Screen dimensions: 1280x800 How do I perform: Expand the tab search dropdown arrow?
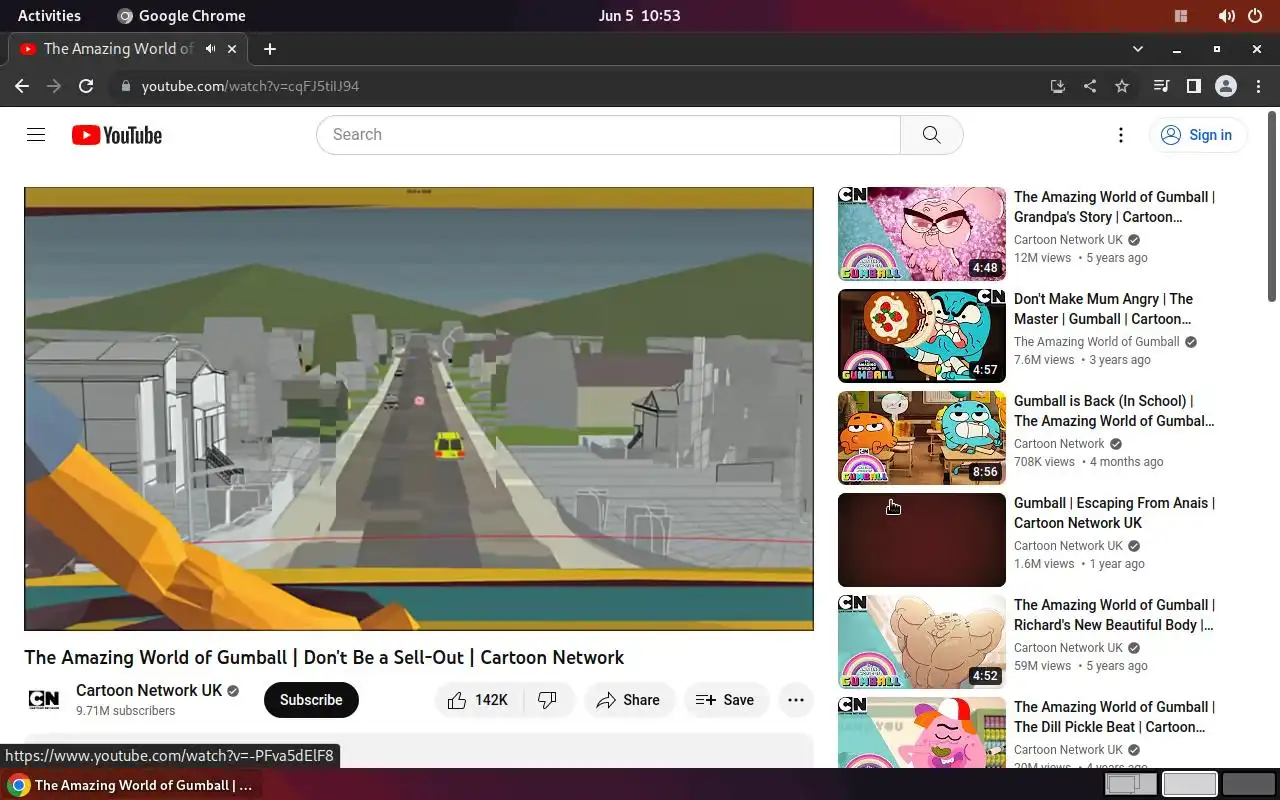[x=1137, y=48]
